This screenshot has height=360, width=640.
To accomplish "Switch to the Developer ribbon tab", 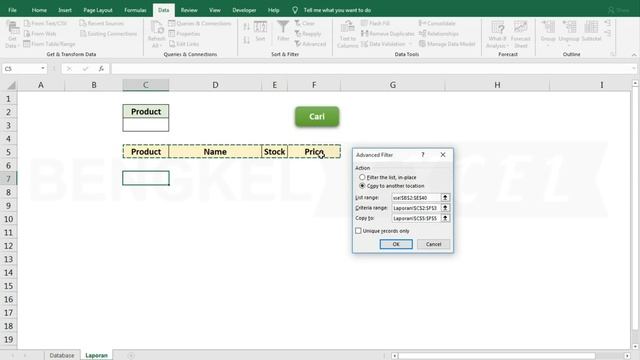I will (244, 10).
